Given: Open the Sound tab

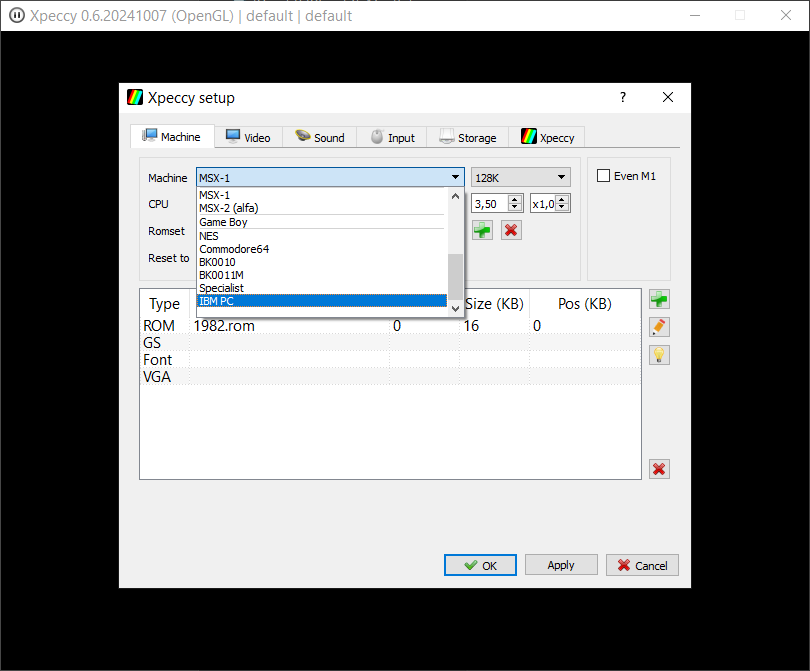Looking at the screenshot, I should pos(320,137).
